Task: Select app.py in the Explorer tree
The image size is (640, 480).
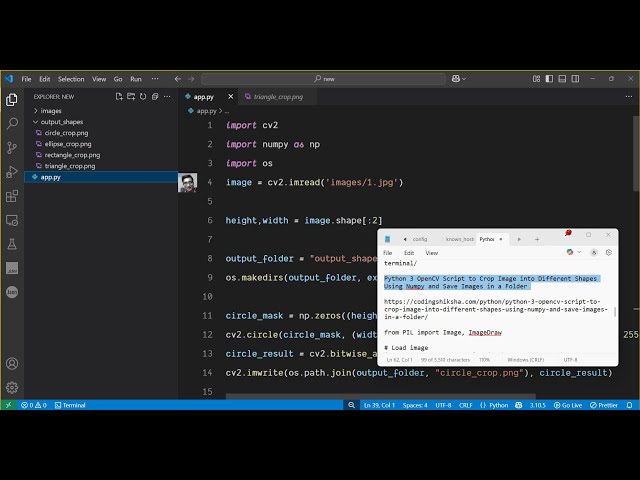Action: click(101, 177)
